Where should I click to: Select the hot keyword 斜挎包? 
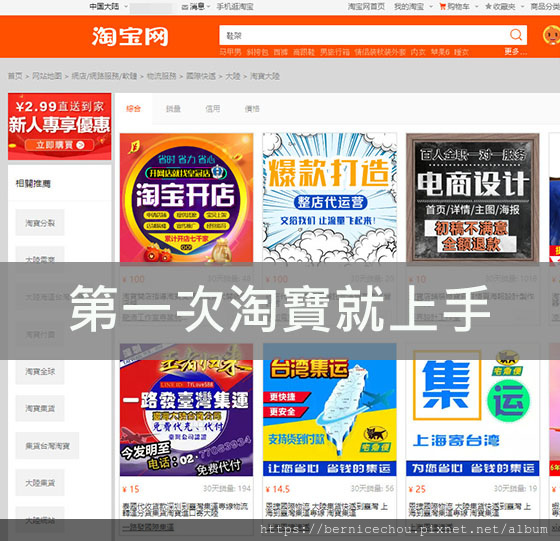click(x=257, y=52)
